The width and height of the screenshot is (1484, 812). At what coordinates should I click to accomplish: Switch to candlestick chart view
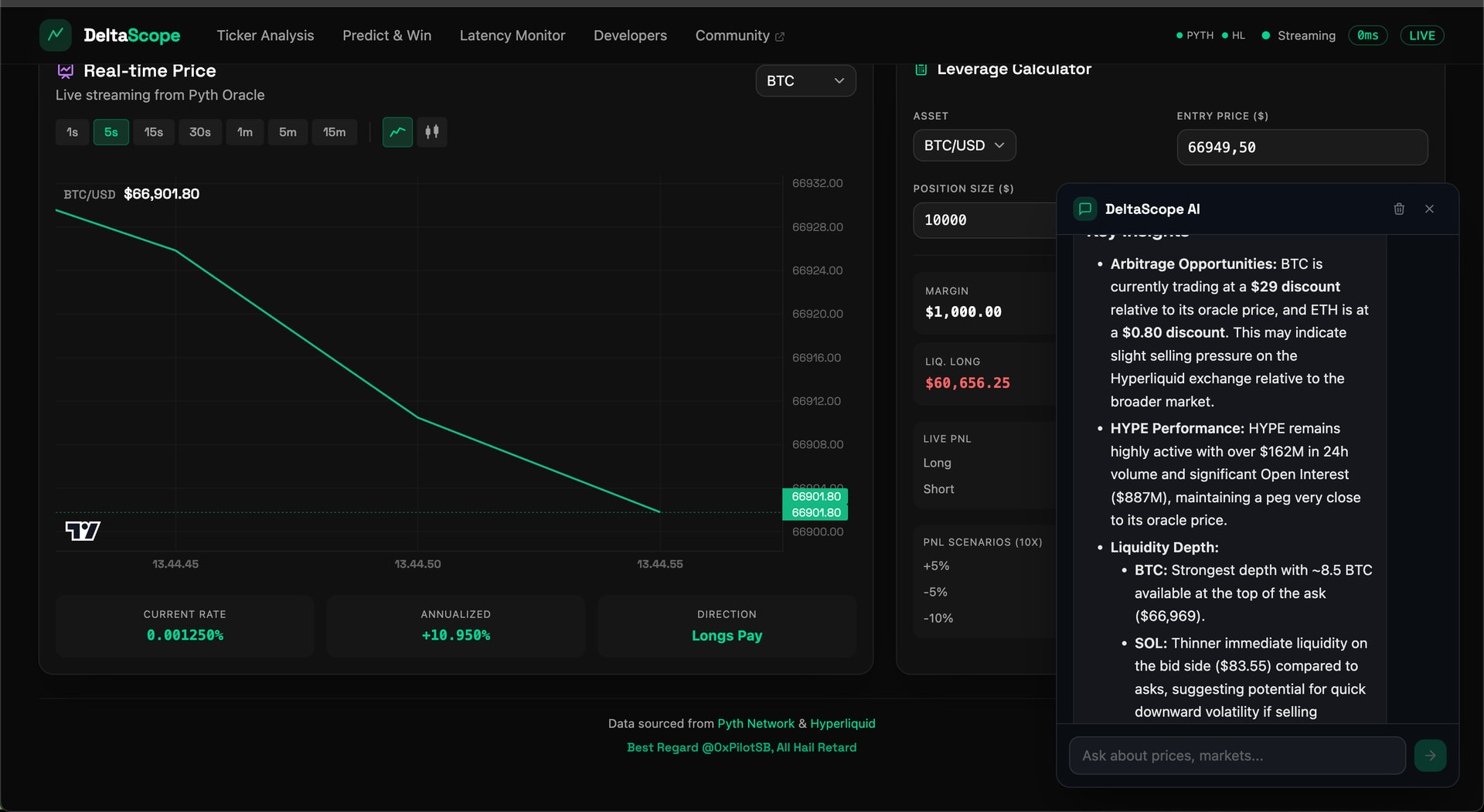[432, 132]
